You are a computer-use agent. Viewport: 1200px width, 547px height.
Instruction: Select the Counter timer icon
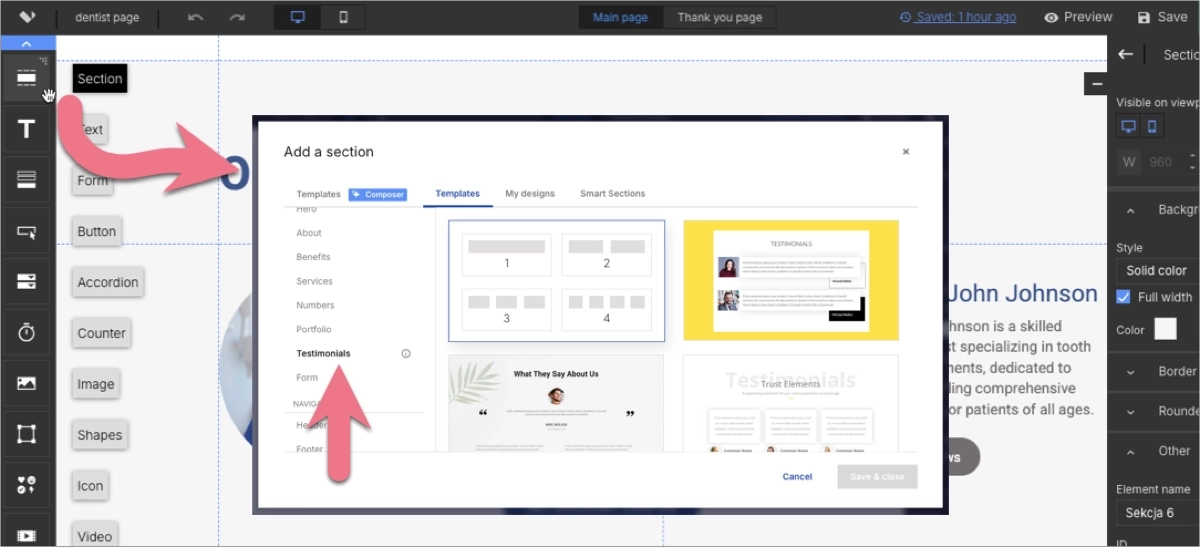click(26, 333)
